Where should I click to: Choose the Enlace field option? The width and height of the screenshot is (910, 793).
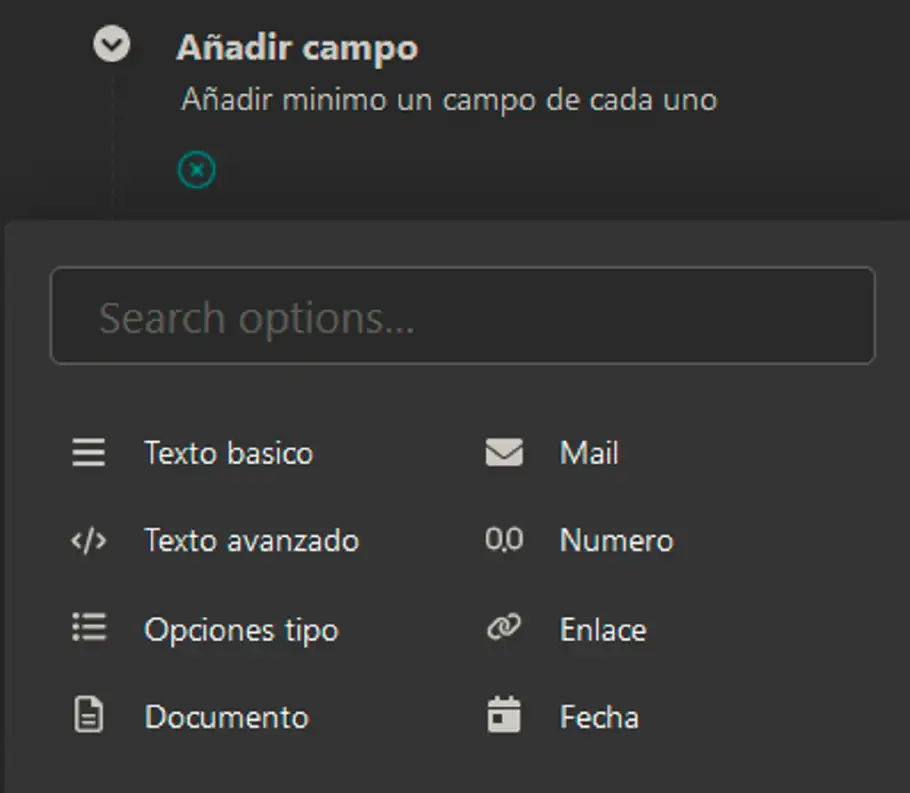(603, 630)
